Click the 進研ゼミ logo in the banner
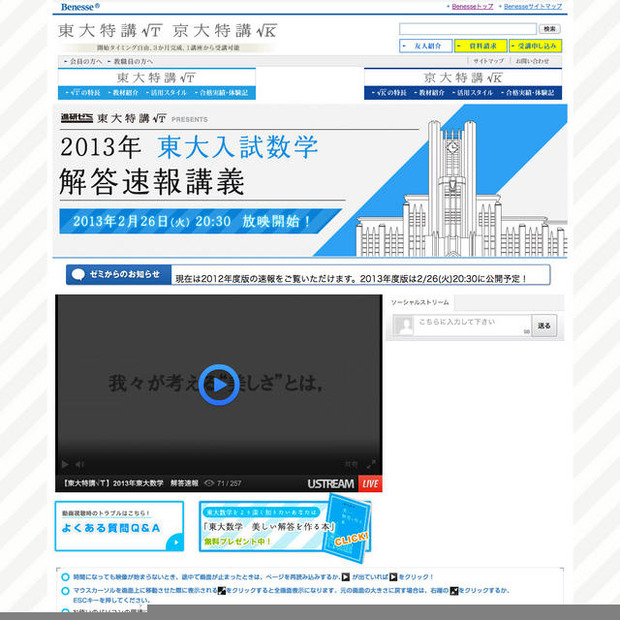Viewport: 620px width, 620px height. 77,118
